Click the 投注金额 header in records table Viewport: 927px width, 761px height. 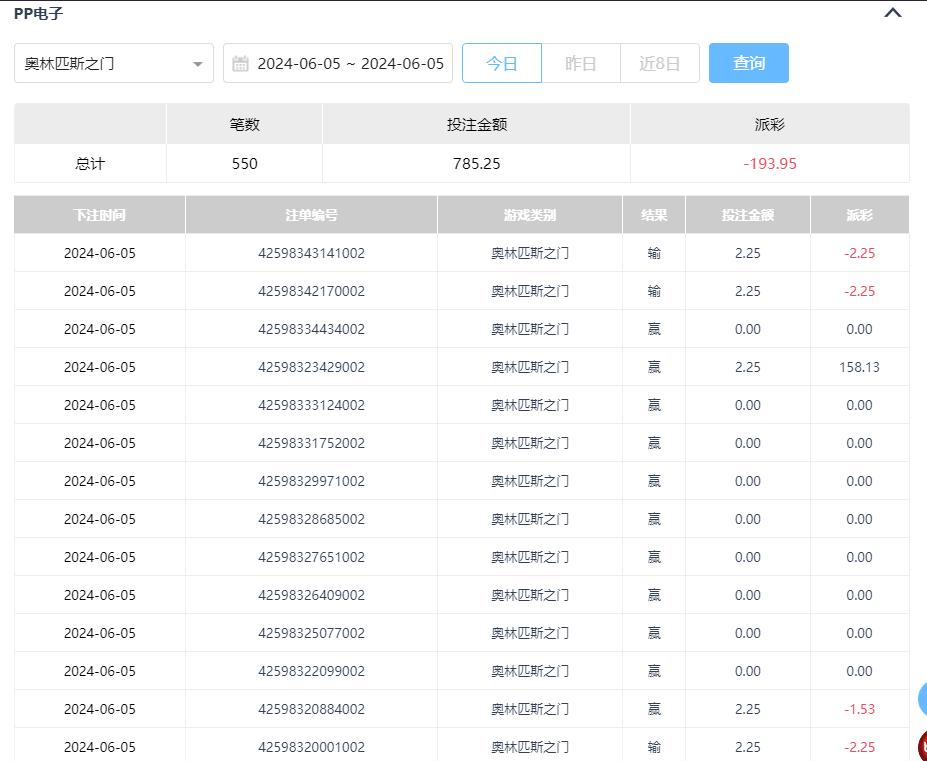[747, 215]
